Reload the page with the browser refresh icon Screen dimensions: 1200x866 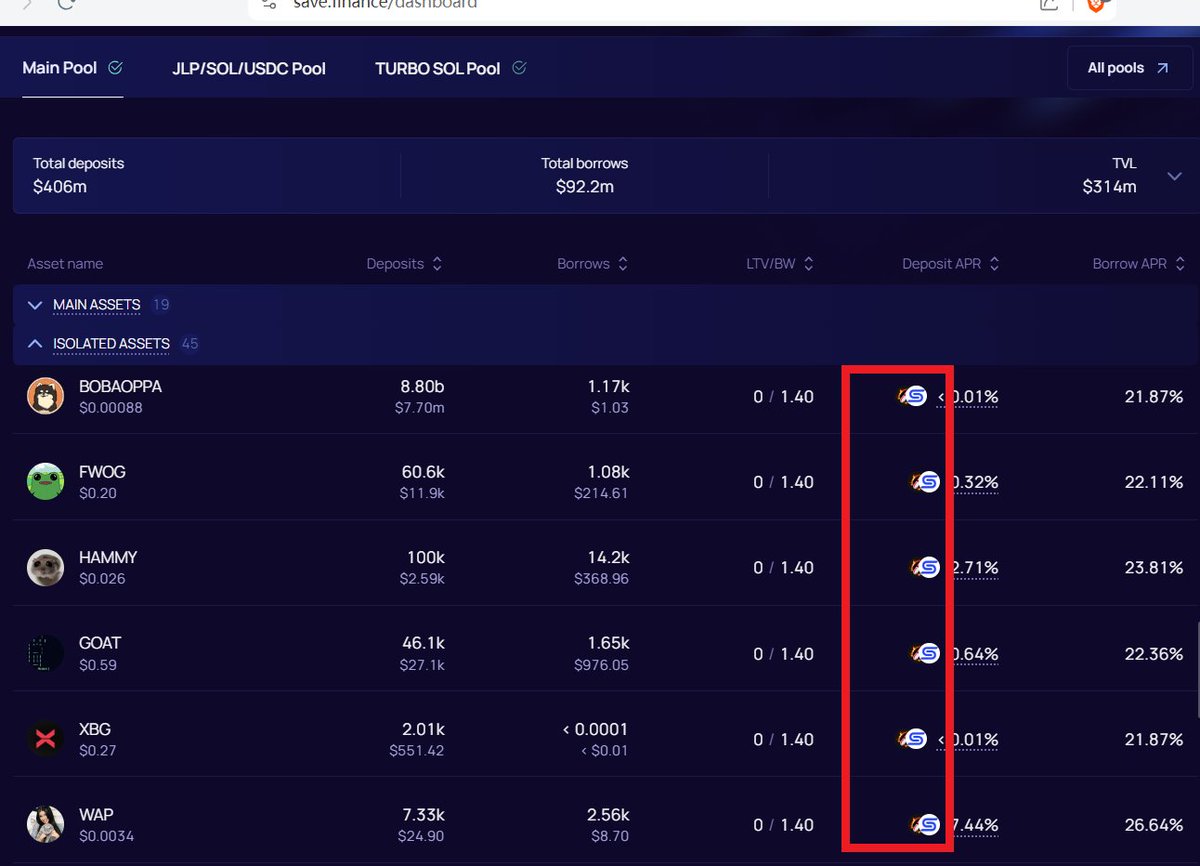click(66, 4)
